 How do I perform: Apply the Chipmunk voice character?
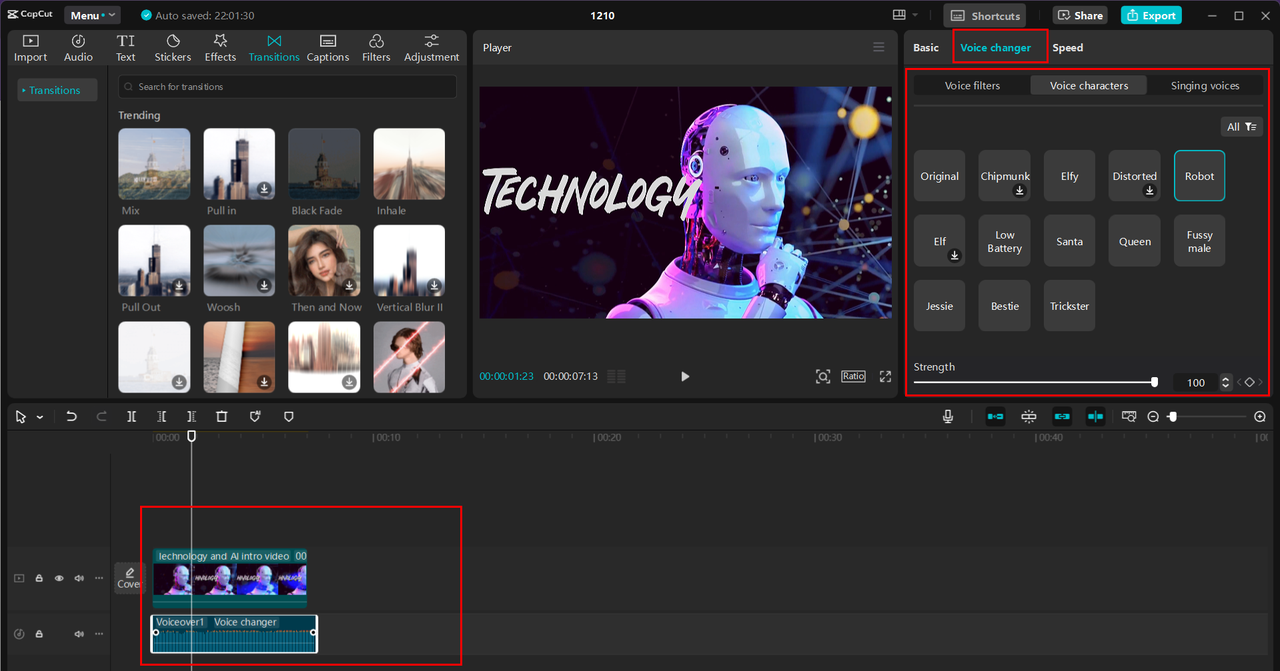(x=1005, y=176)
